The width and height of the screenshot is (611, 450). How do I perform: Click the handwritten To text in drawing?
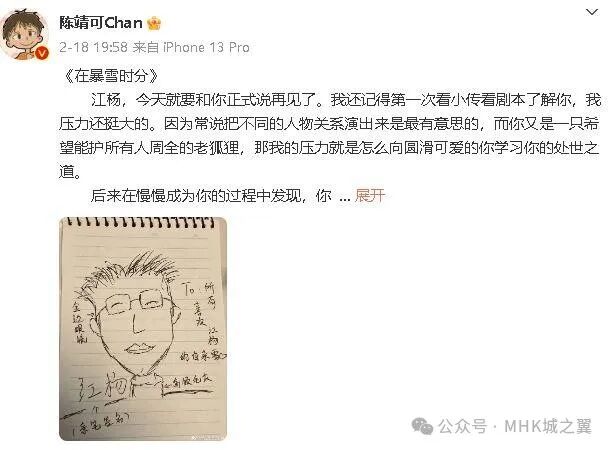click(x=189, y=289)
